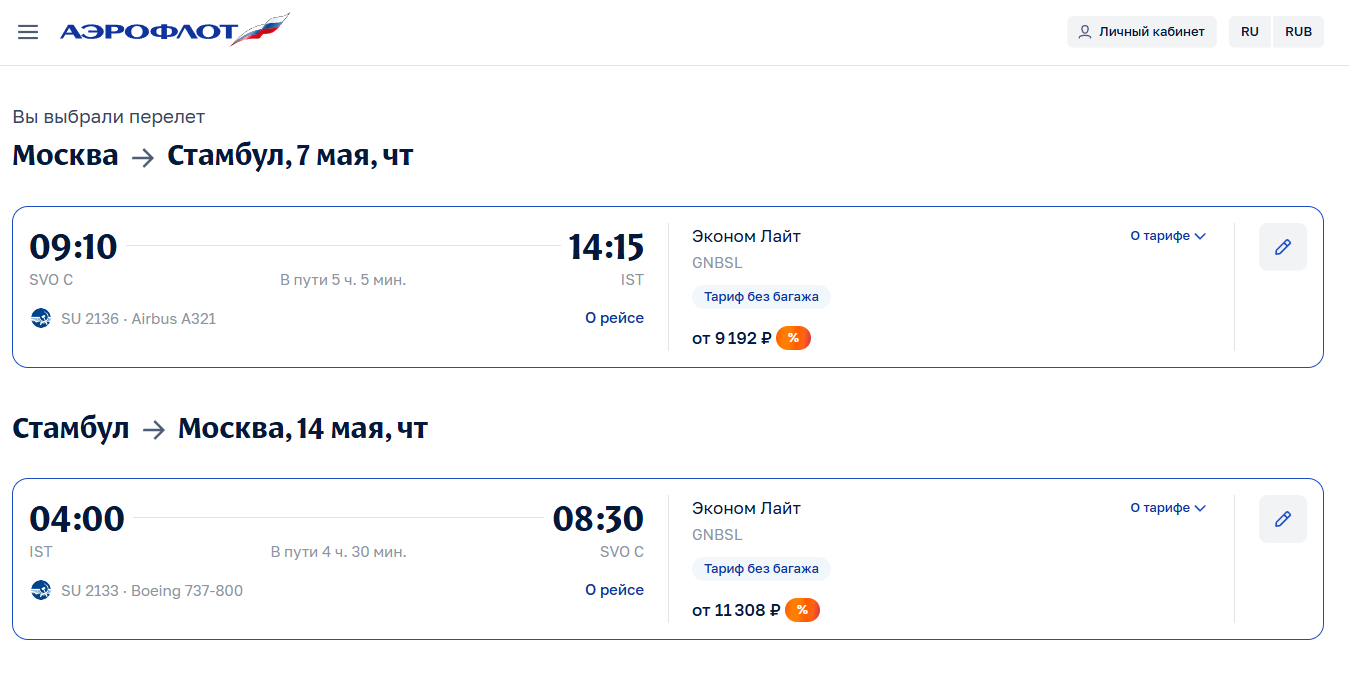Viewport: 1349px width, 674px height.
Task: Click the Aeroflot logo
Action: click(x=174, y=31)
